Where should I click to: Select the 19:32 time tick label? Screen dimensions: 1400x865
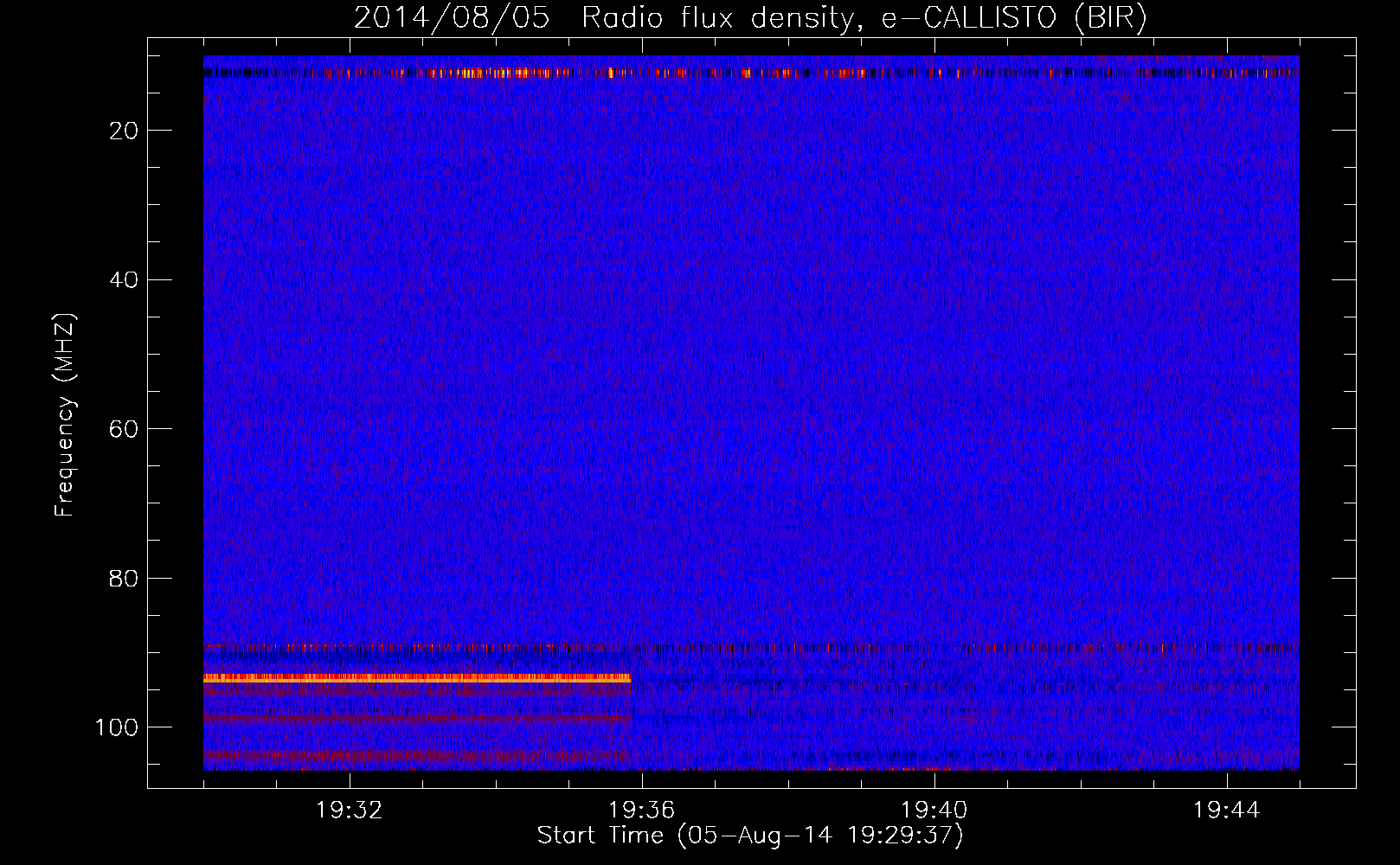point(350,811)
